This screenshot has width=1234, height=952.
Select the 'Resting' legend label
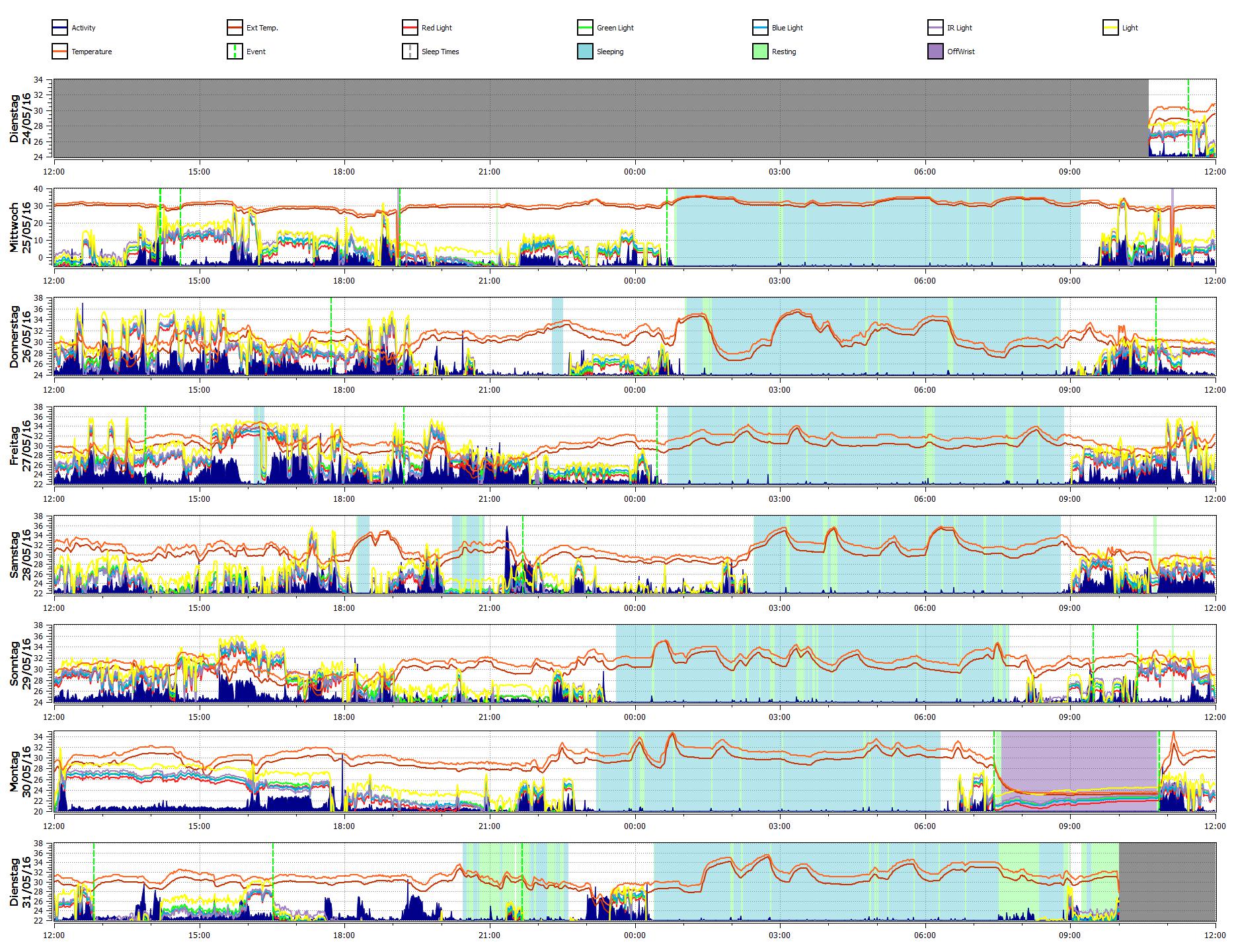(x=784, y=52)
